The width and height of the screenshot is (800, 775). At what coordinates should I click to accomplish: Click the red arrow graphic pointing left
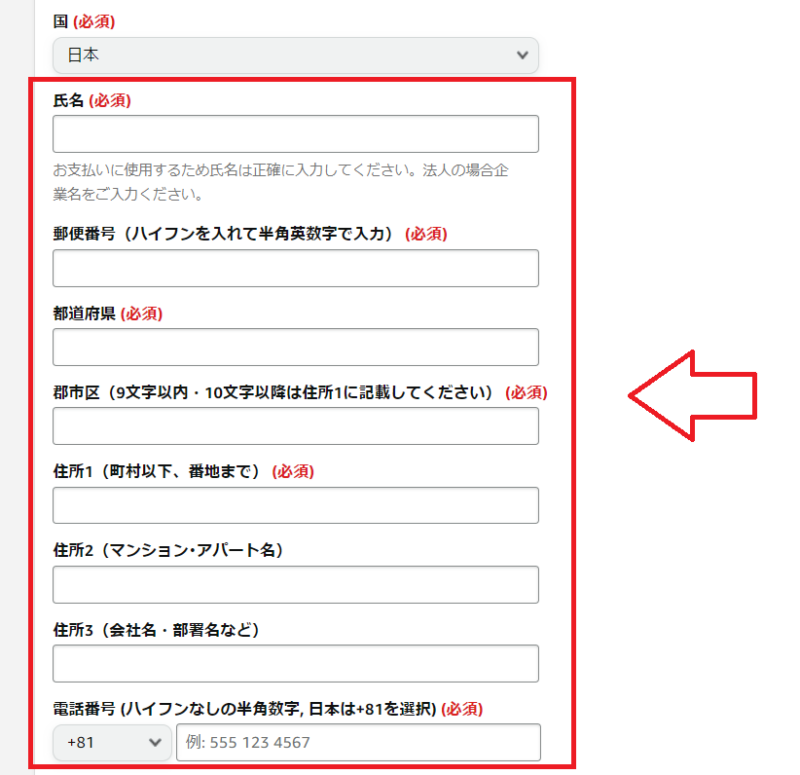click(690, 395)
